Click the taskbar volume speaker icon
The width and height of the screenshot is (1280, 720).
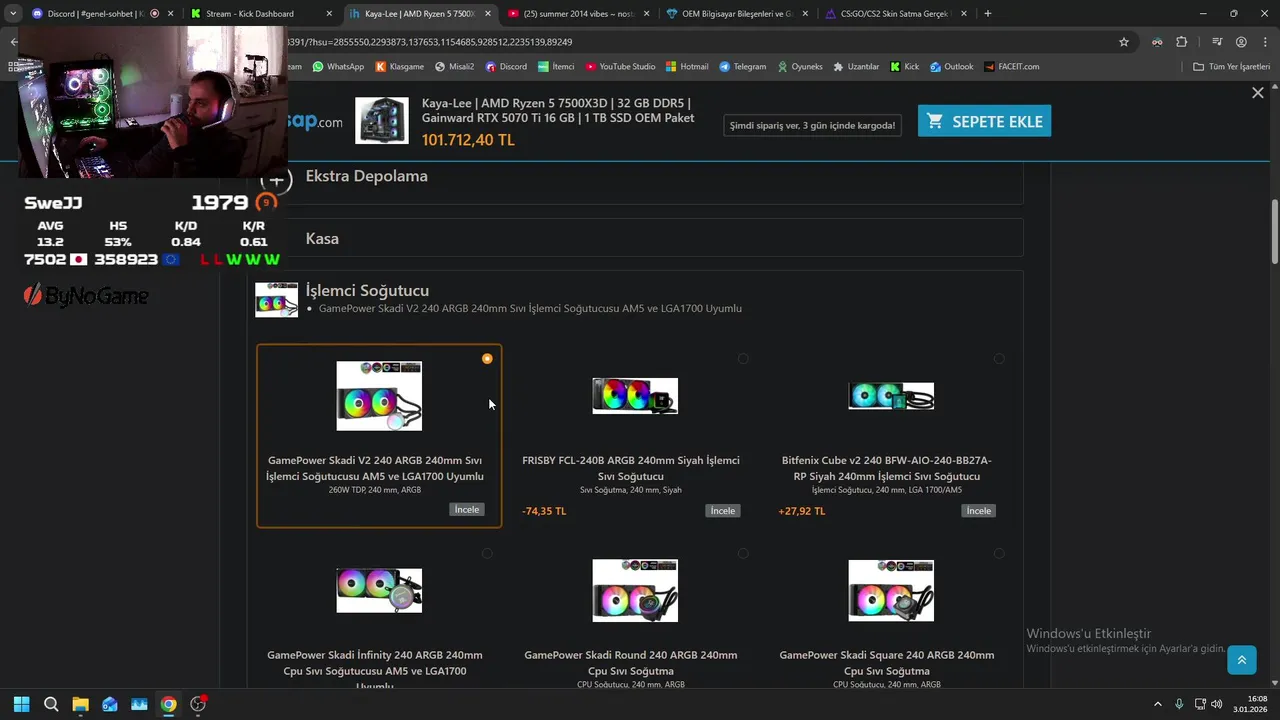(x=1216, y=704)
